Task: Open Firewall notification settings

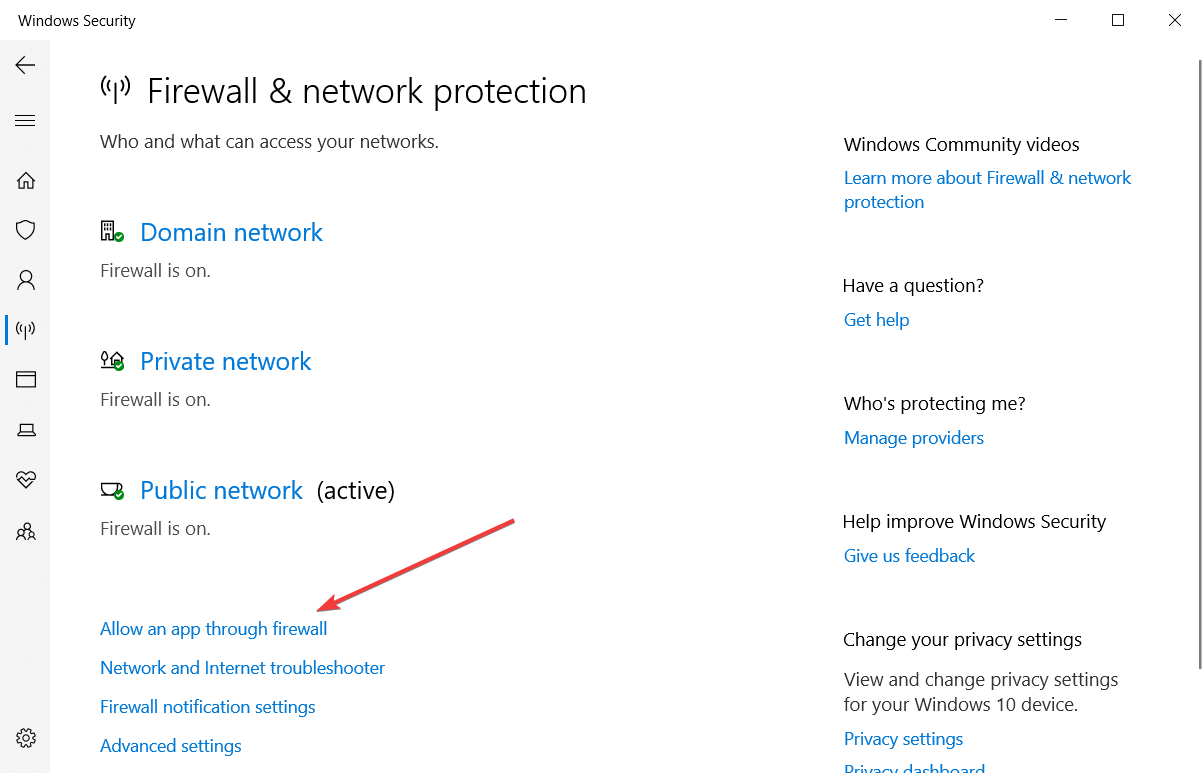Action: pos(207,707)
